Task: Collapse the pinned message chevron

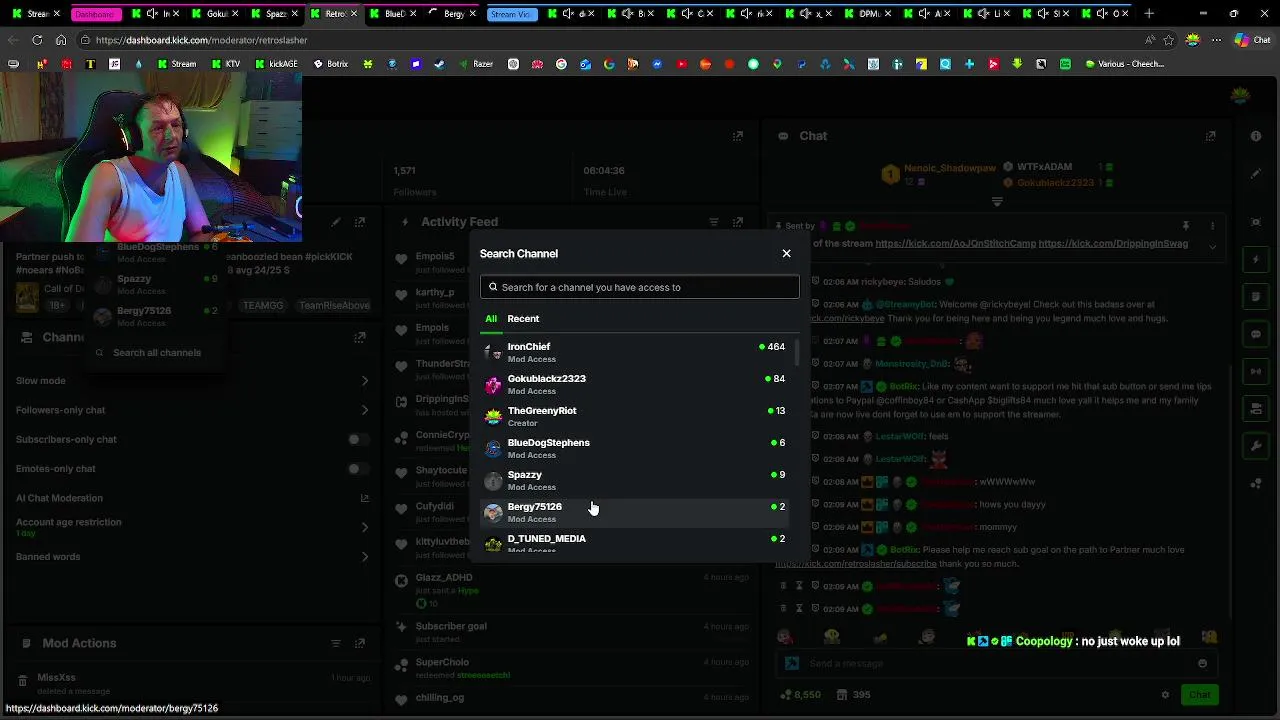Action: tap(1212, 246)
